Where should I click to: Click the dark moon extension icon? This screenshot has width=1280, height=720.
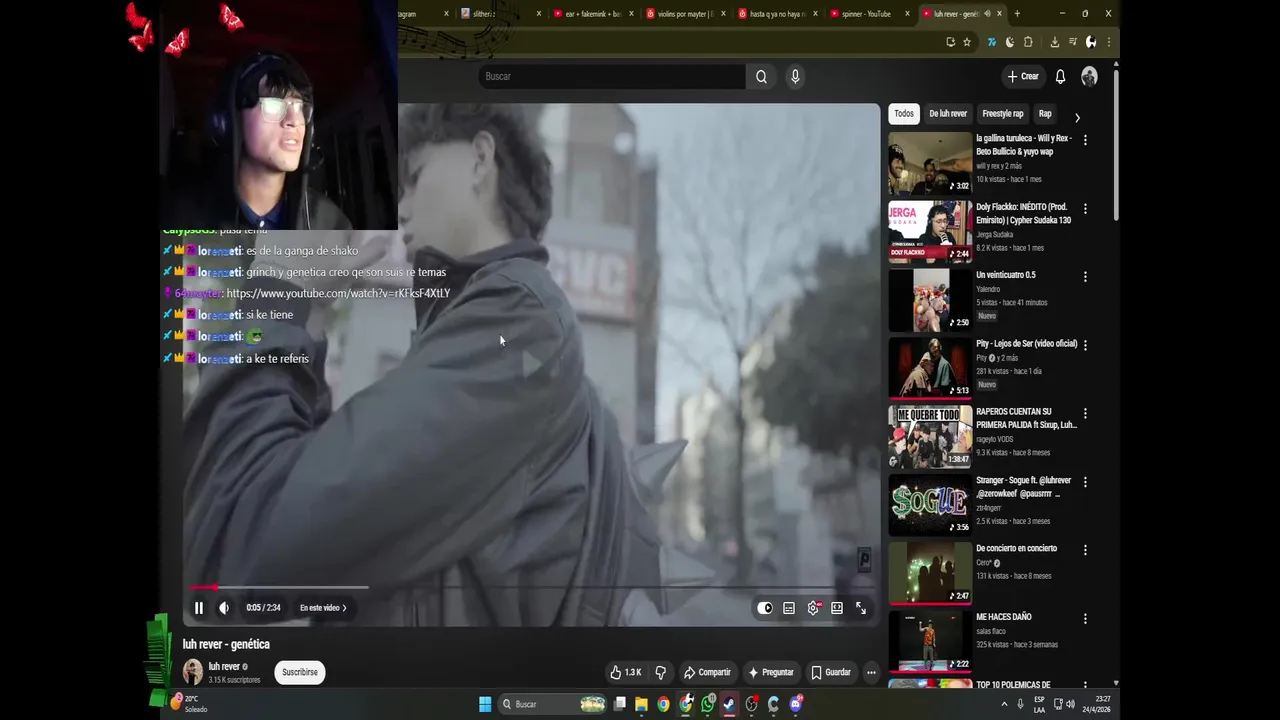(x=1010, y=42)
